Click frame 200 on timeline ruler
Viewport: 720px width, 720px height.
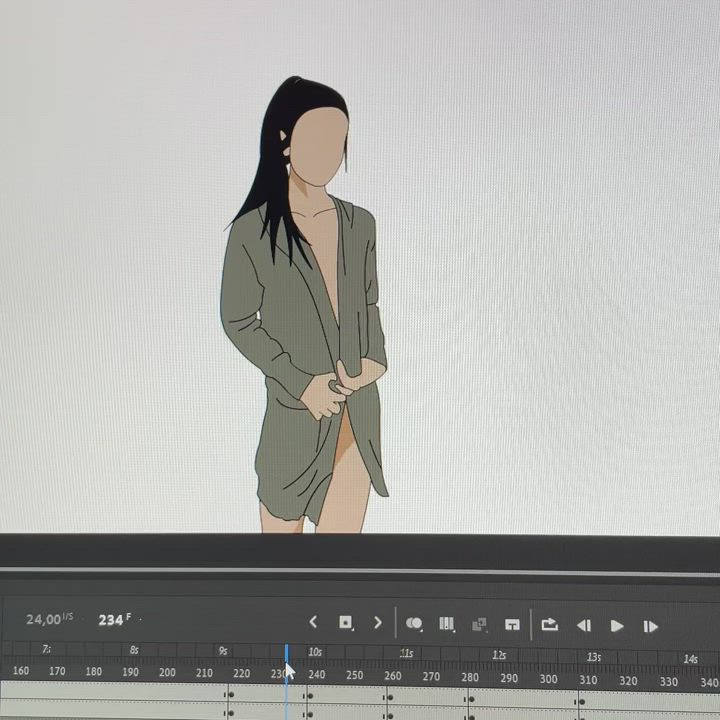tap(167, 672)
